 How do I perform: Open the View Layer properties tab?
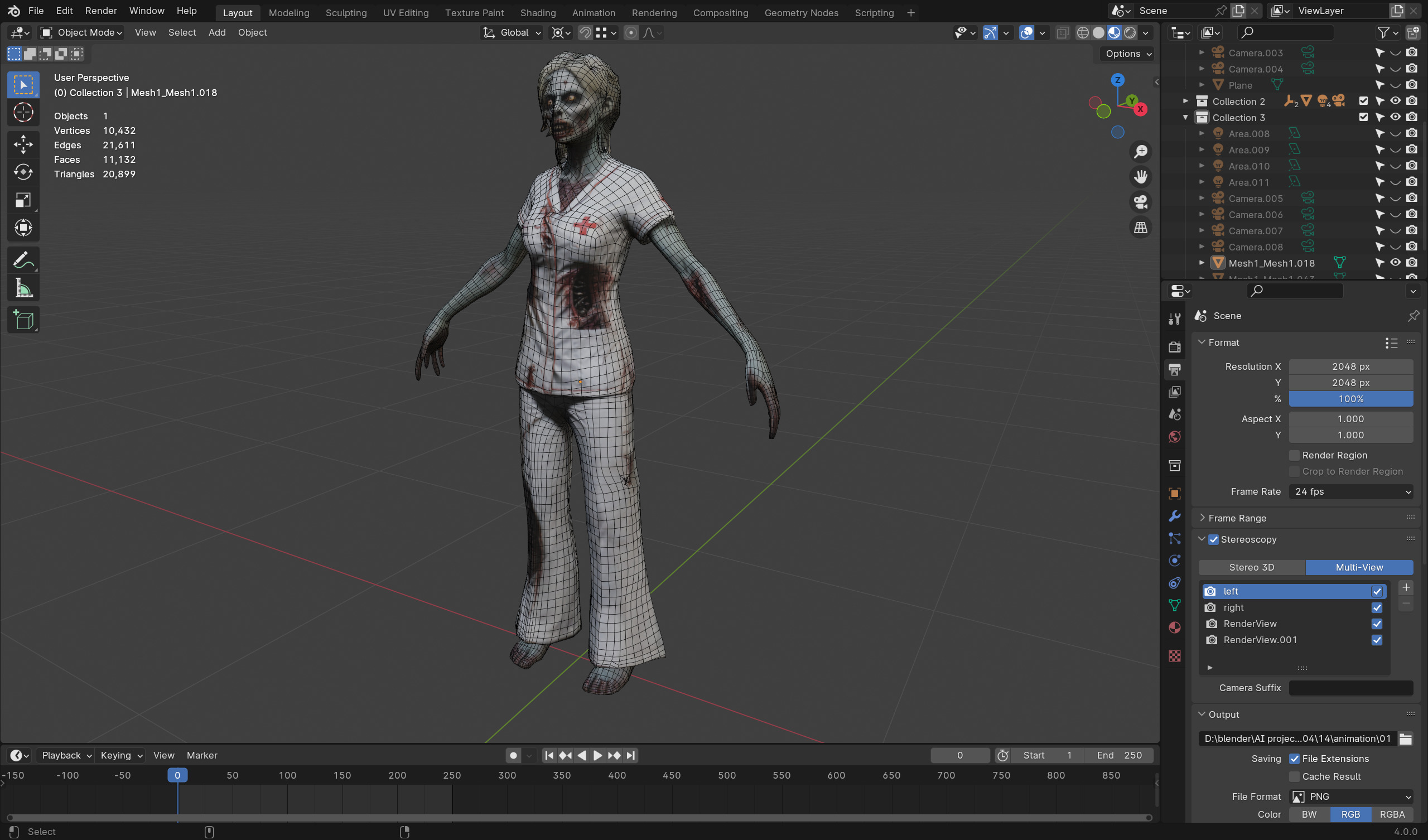coord(1175,392)
